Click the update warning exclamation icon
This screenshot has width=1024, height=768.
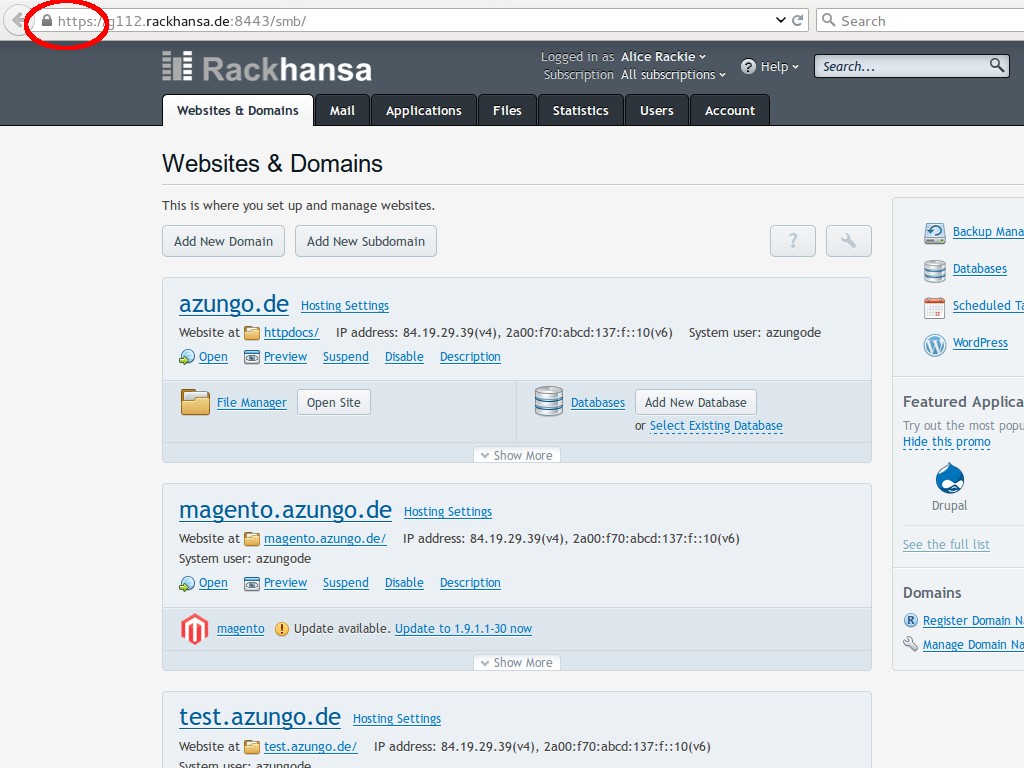281,629
